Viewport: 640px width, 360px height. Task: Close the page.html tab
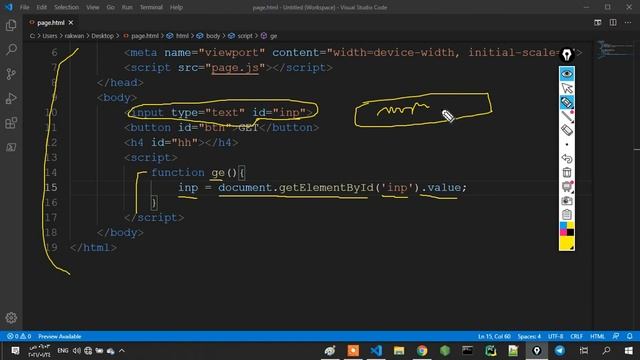71,23
